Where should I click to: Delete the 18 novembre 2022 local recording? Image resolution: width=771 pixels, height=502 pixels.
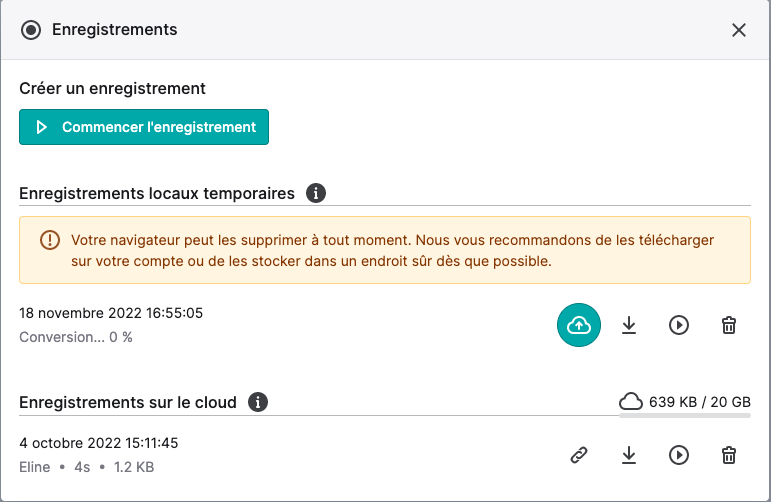pos(729,325)
